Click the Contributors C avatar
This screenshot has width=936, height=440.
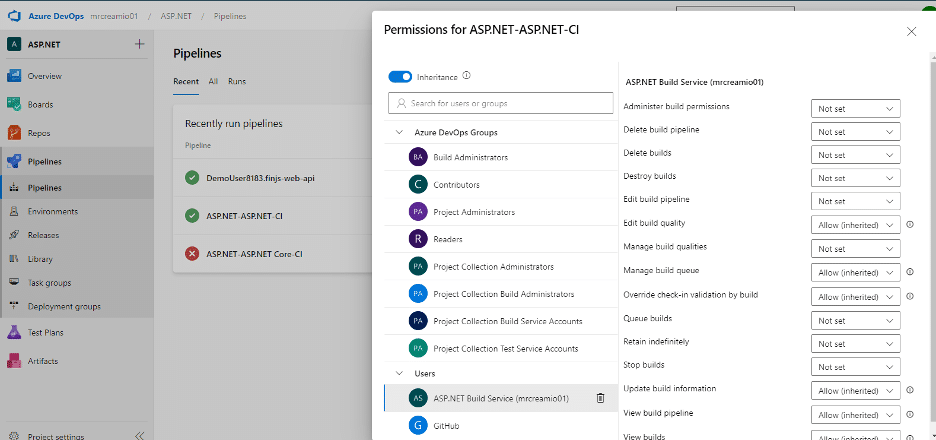click(418, 184)
